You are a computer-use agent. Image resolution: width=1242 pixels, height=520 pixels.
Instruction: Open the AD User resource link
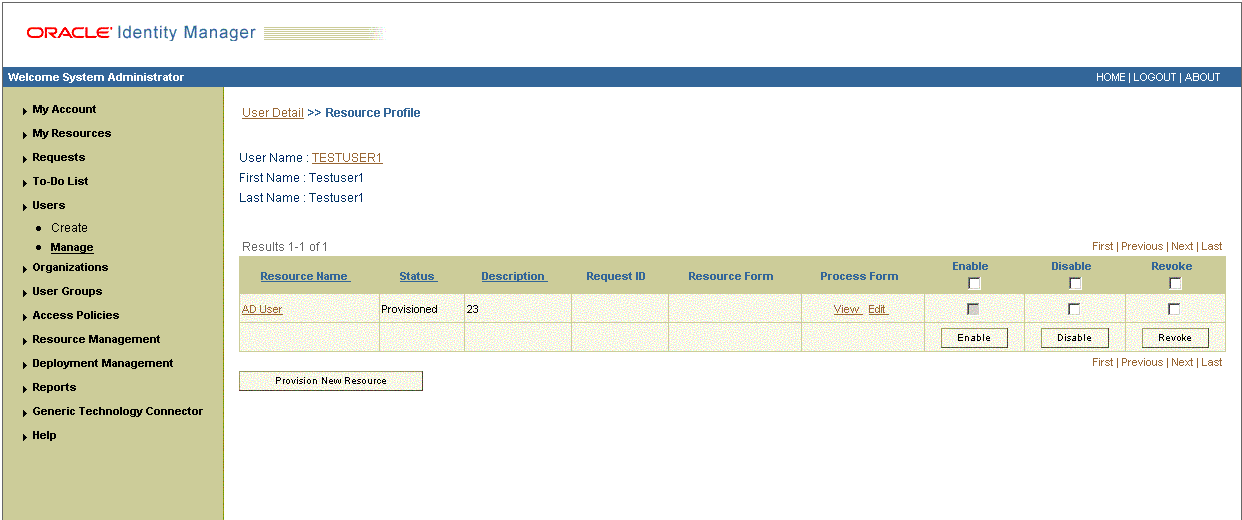262,310
